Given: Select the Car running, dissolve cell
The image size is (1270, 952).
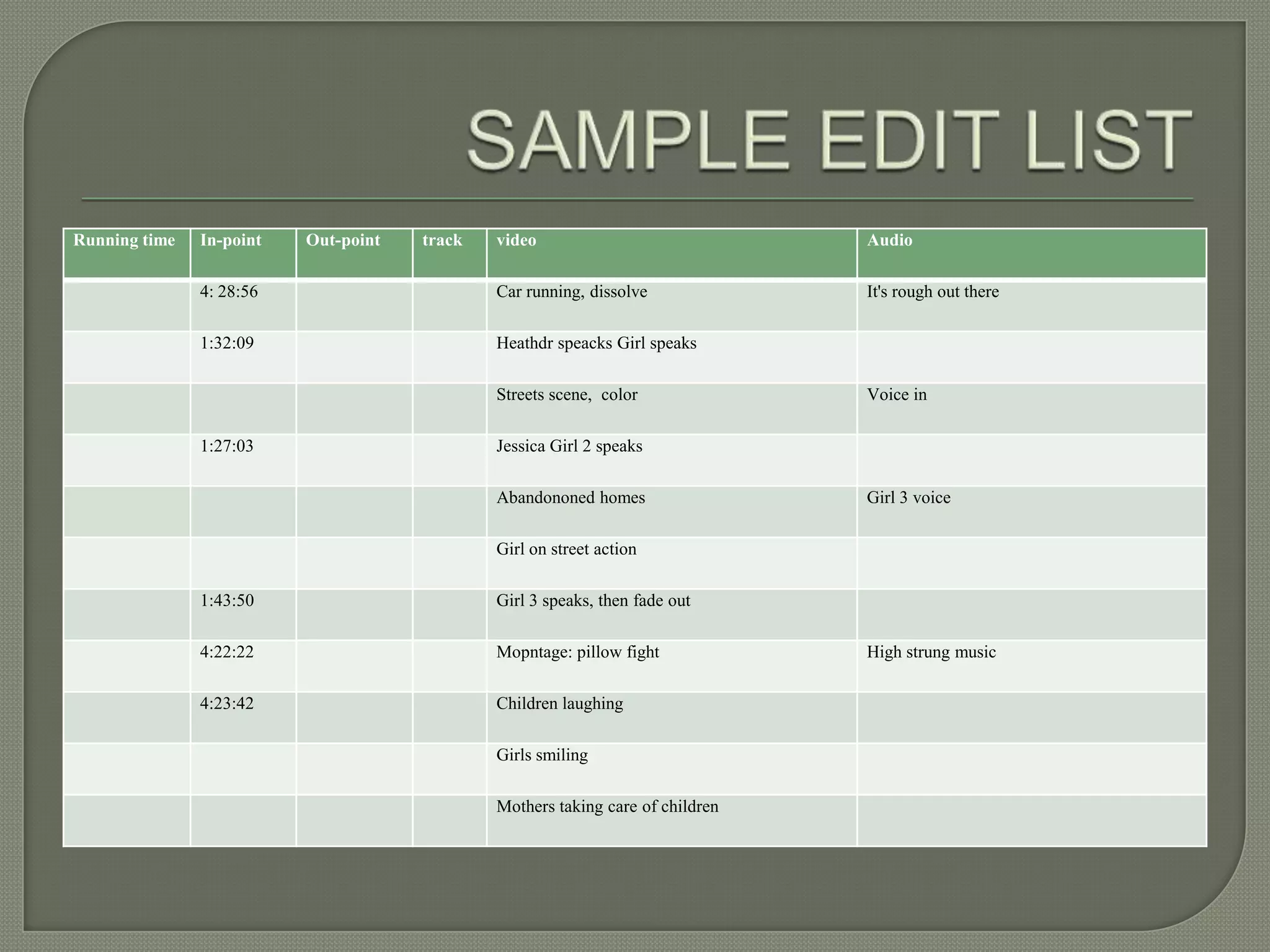Looking at the screenshot, I should pyautogui.click(x=672, y=306).
